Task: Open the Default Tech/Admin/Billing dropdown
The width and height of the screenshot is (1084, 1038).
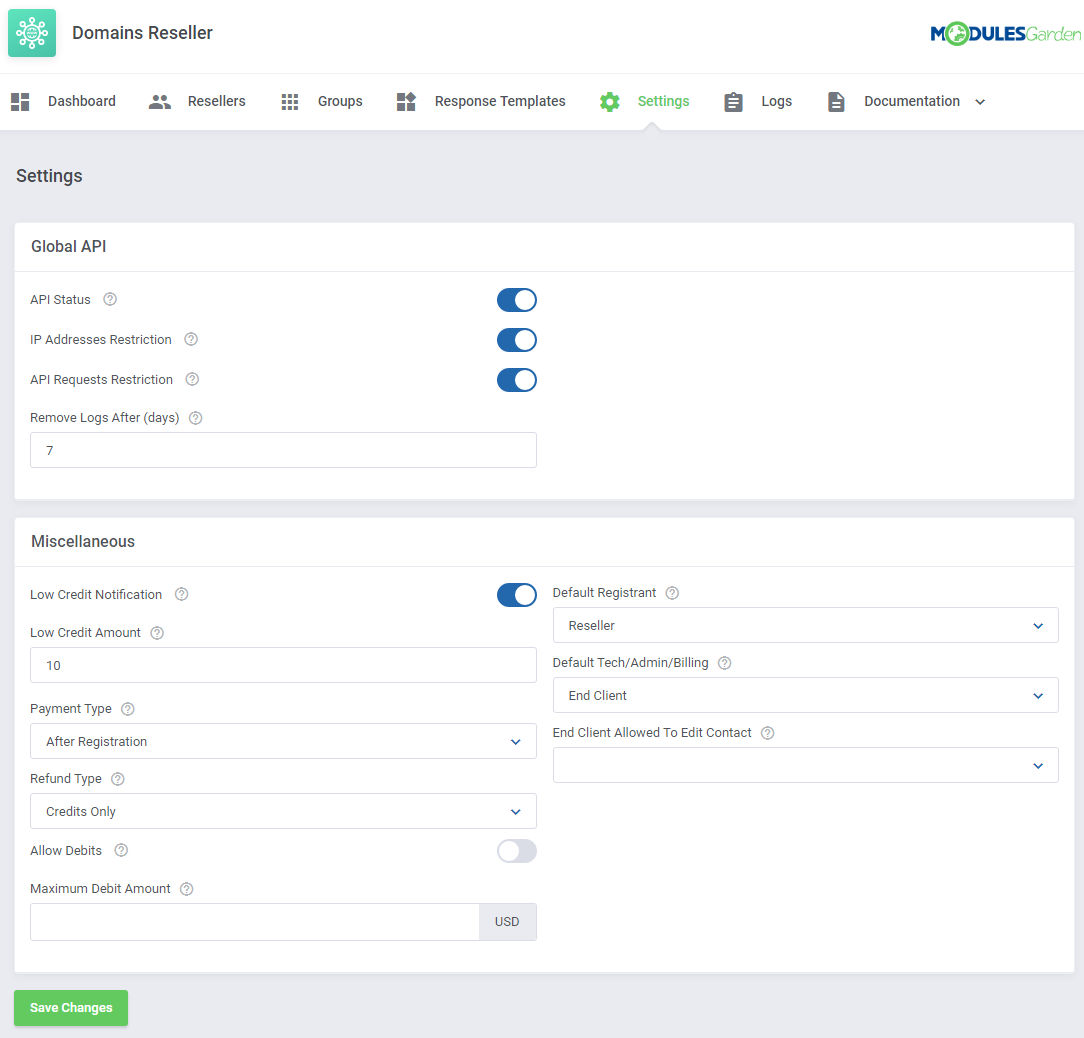Action: click(805, 695)
